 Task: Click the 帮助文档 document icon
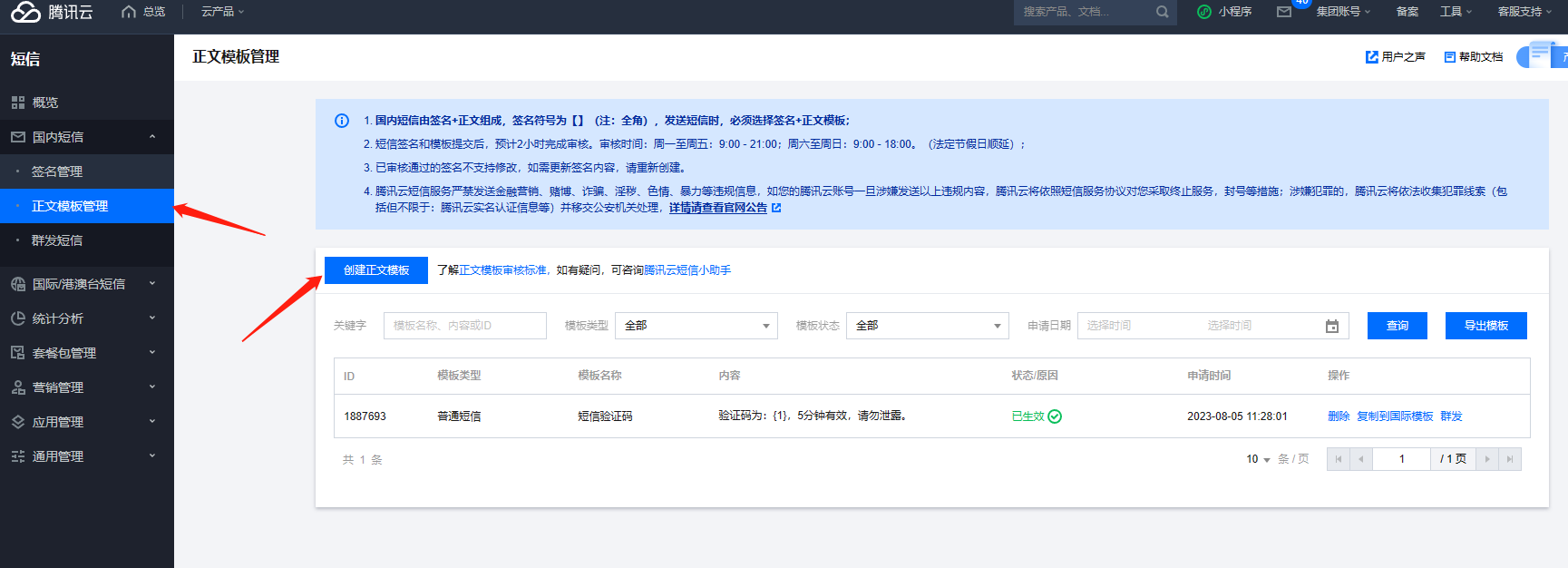click(1450, 57)
